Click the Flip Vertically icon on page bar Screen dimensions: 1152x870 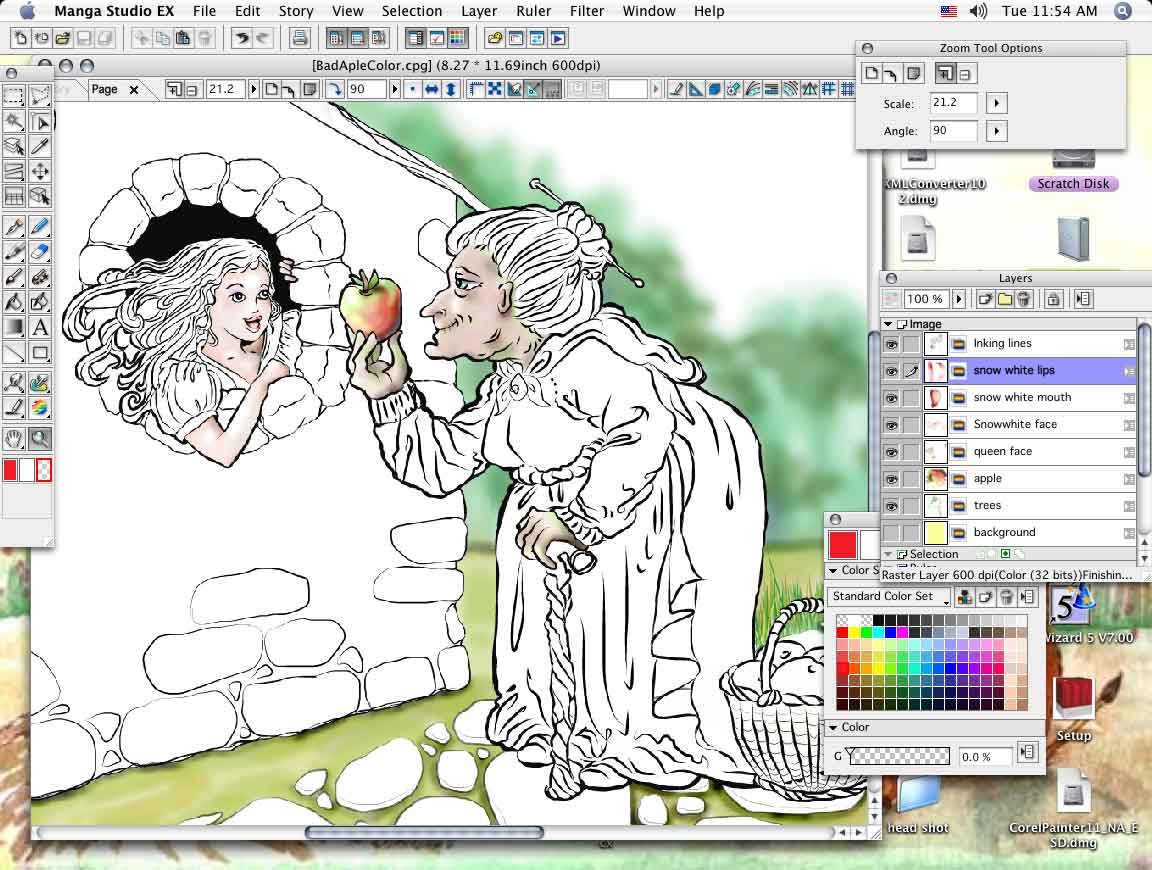(451, 90)
